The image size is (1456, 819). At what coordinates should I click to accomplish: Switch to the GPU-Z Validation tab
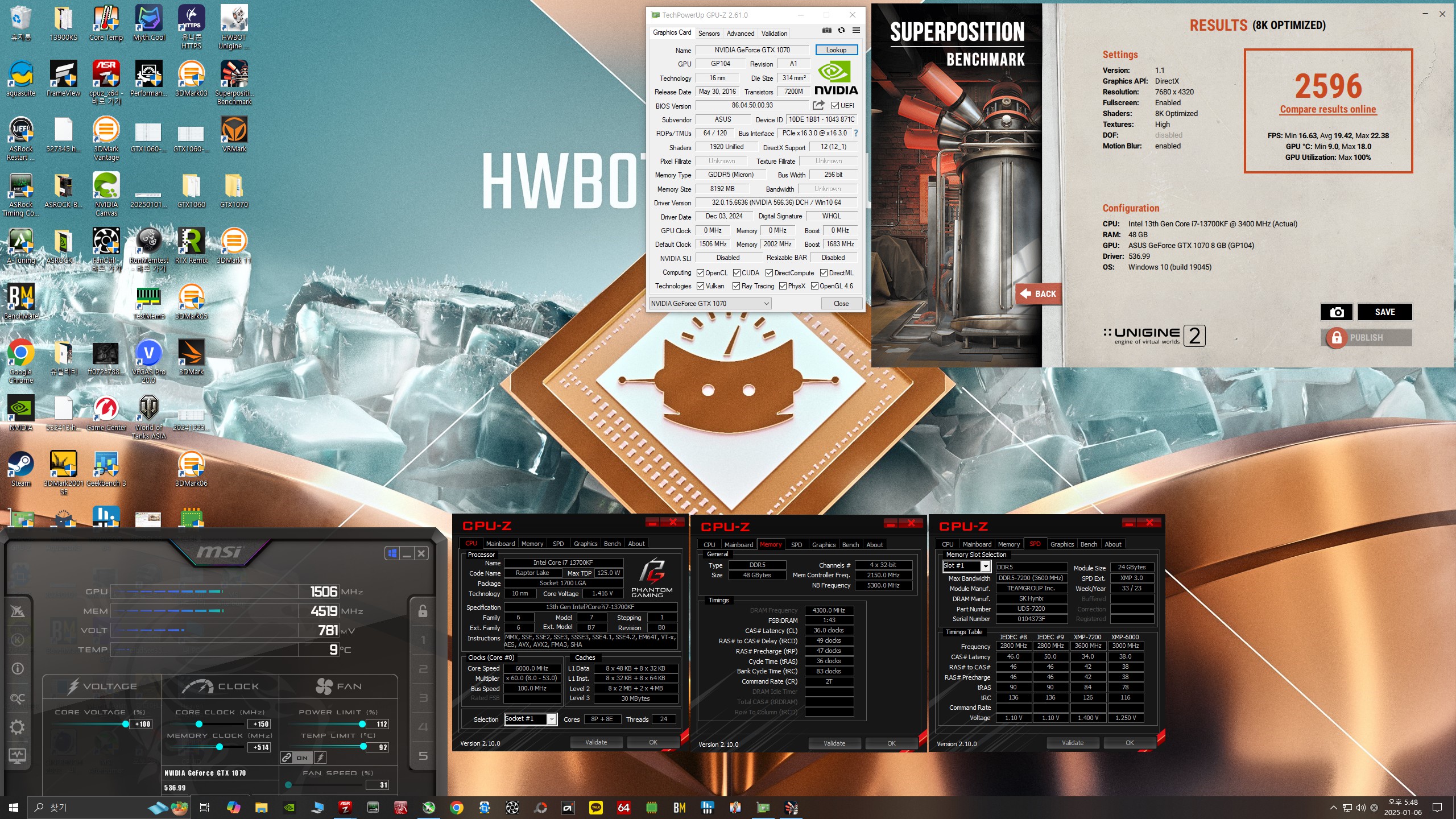tap(774, 34)
